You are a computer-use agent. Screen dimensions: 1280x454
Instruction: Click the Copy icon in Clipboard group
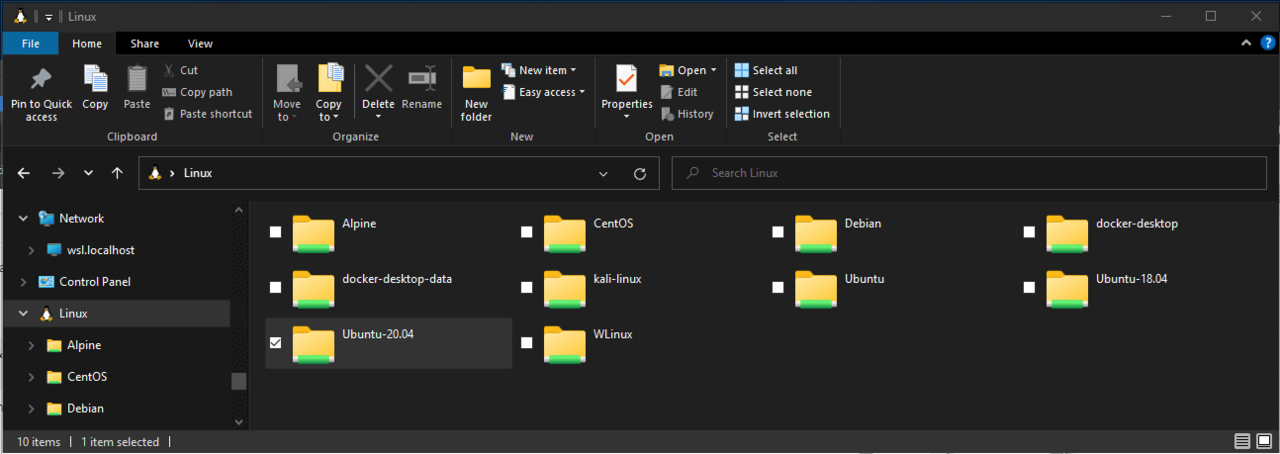[95, 78]
